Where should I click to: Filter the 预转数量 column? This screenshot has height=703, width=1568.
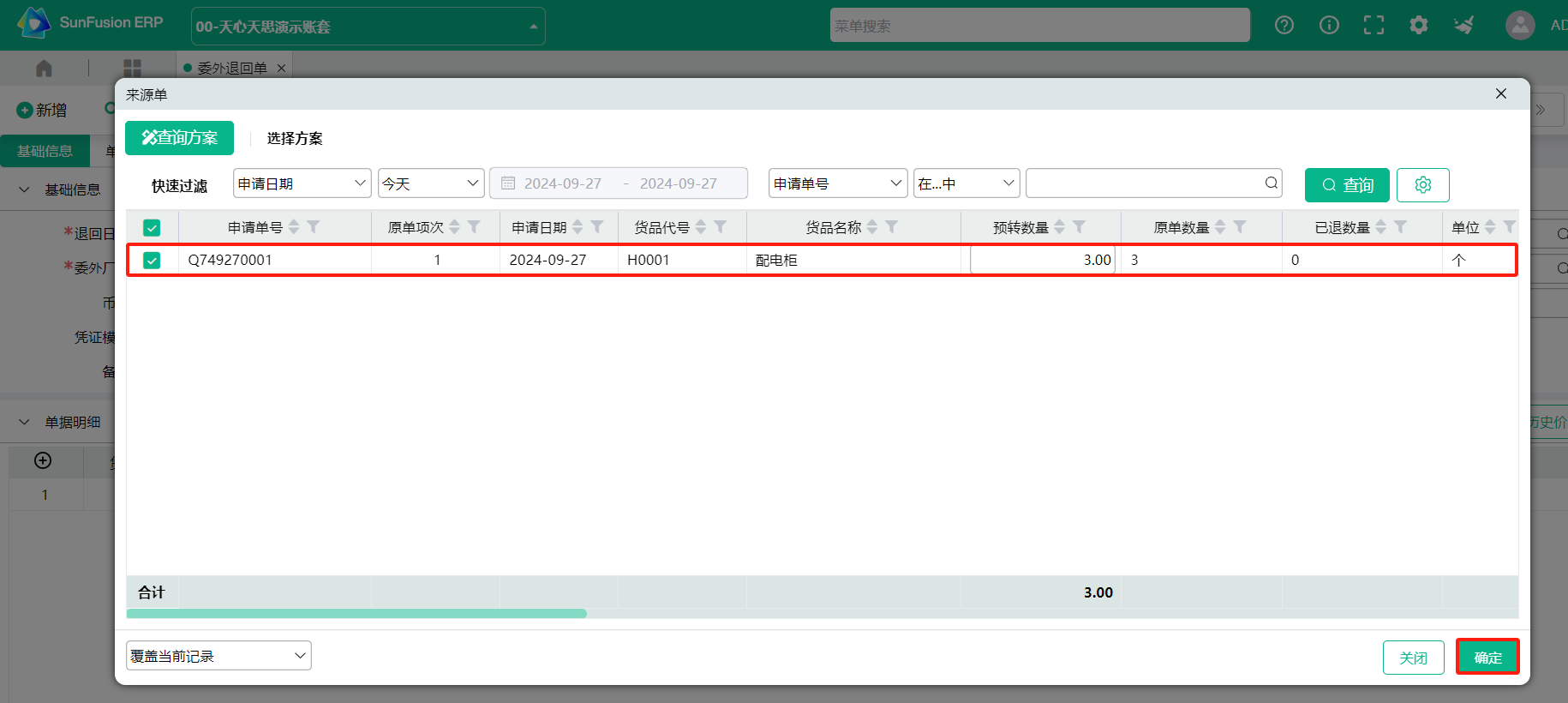1079,226
